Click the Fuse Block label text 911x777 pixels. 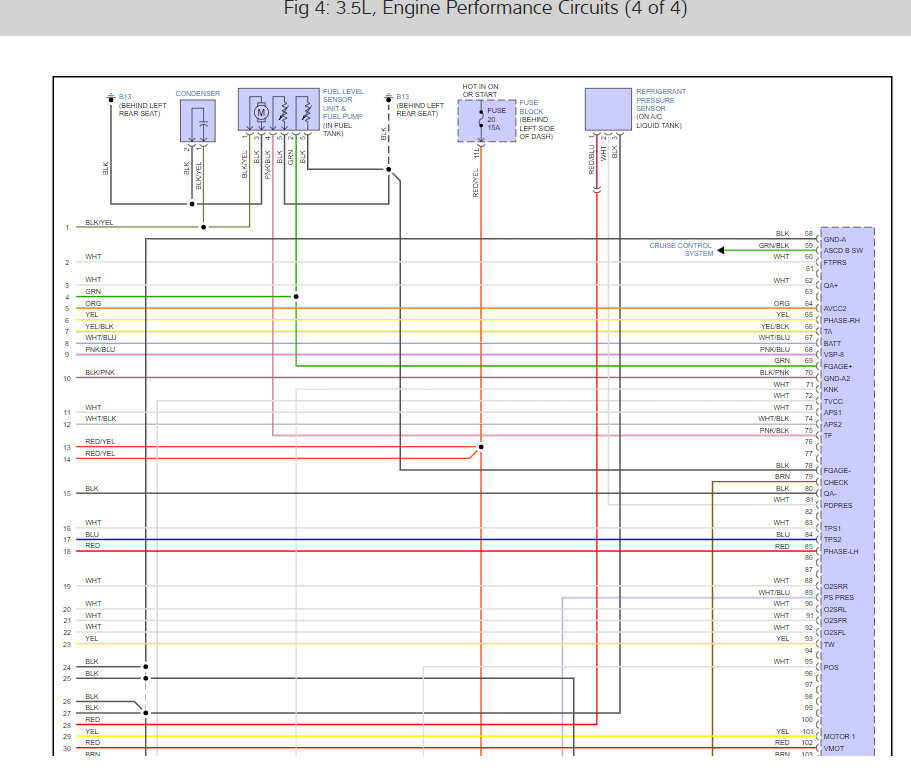tap(536, 120)
